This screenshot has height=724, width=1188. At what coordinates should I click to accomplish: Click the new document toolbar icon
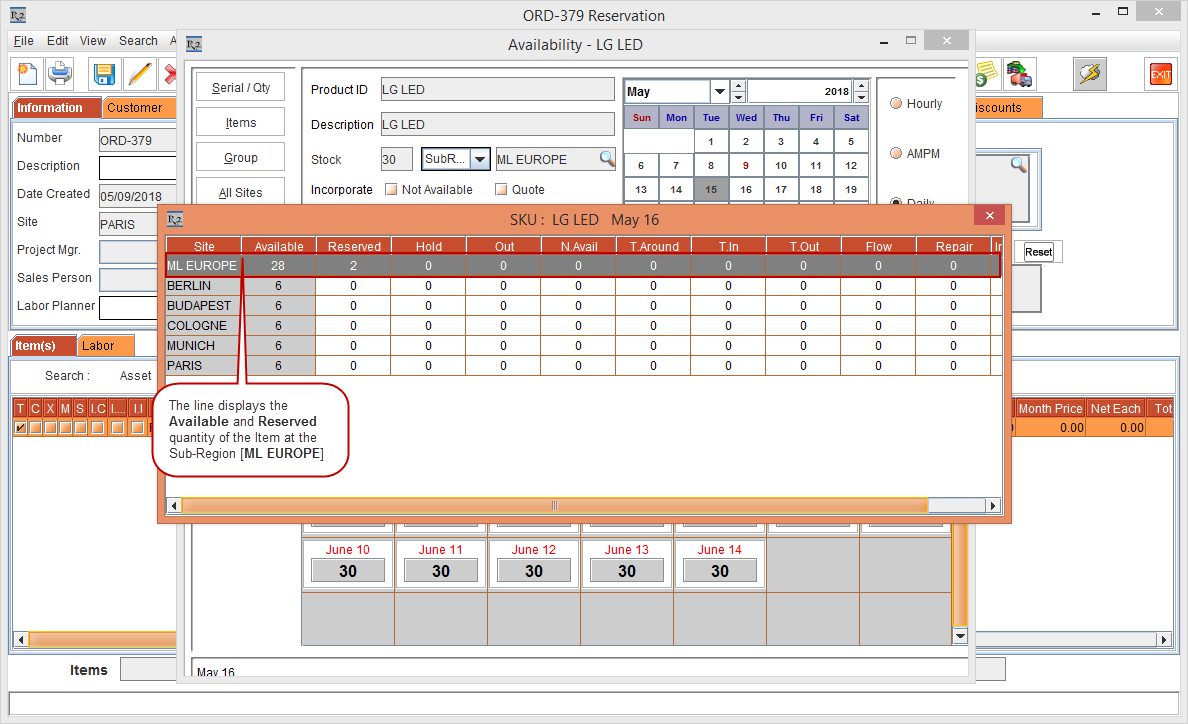(27, 73)
